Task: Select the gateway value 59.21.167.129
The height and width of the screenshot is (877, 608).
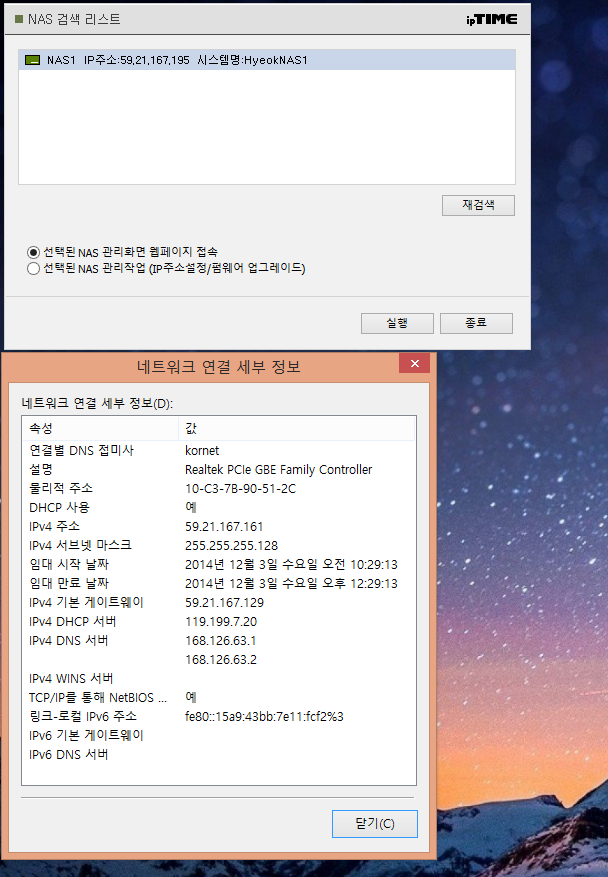Action: pyautogui.click(x=224, y=602)
